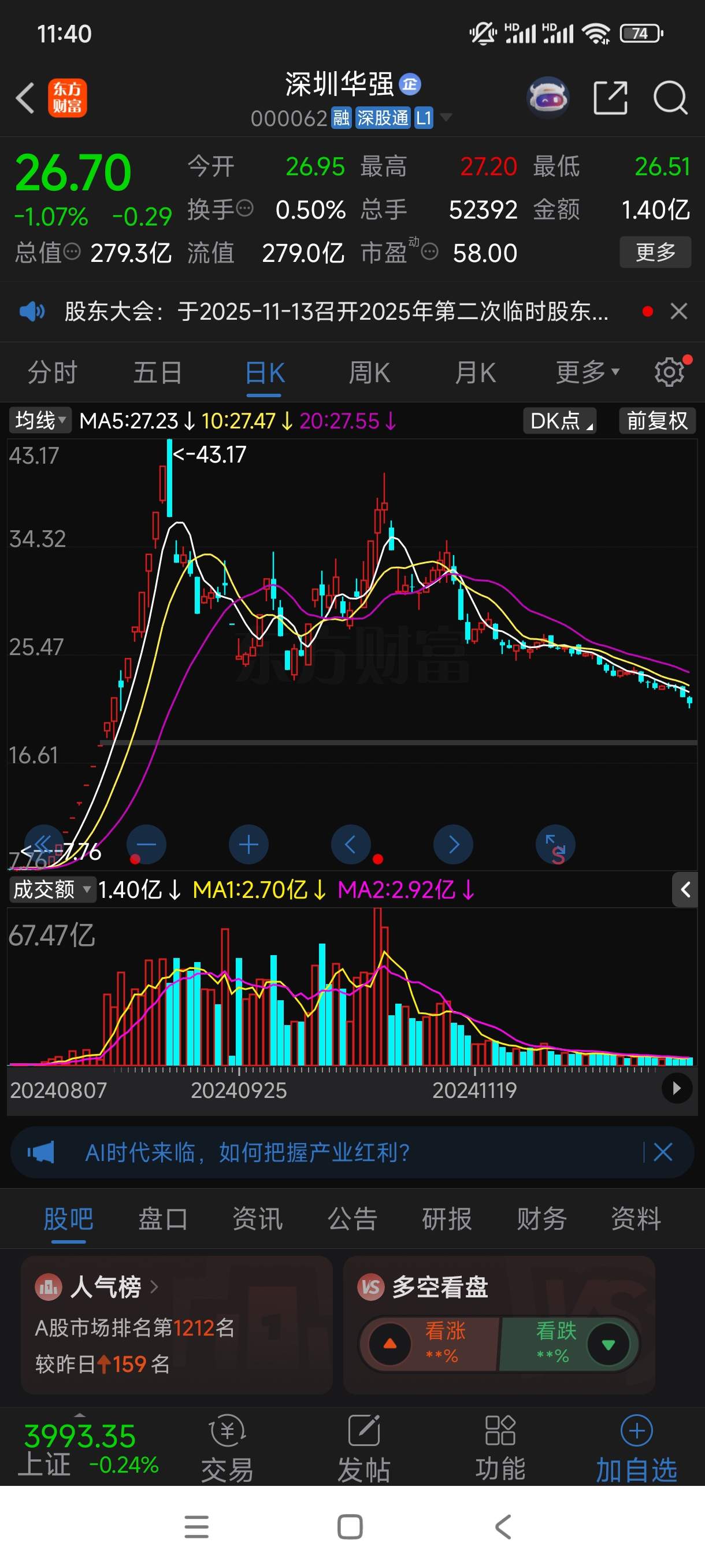
Task: Switch to 月K chart tab
Action: [x=476, y=372]
